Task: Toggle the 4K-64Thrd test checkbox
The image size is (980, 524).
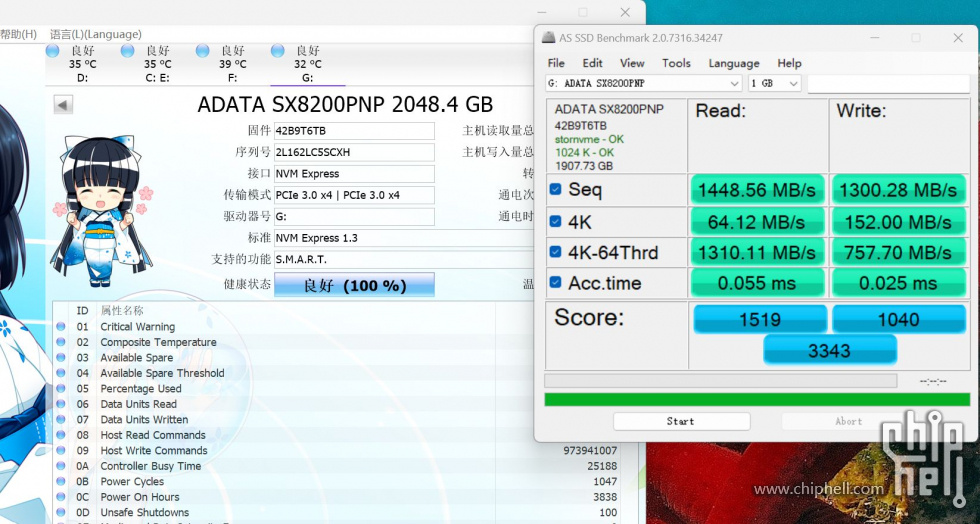Action: click(555, 251)
